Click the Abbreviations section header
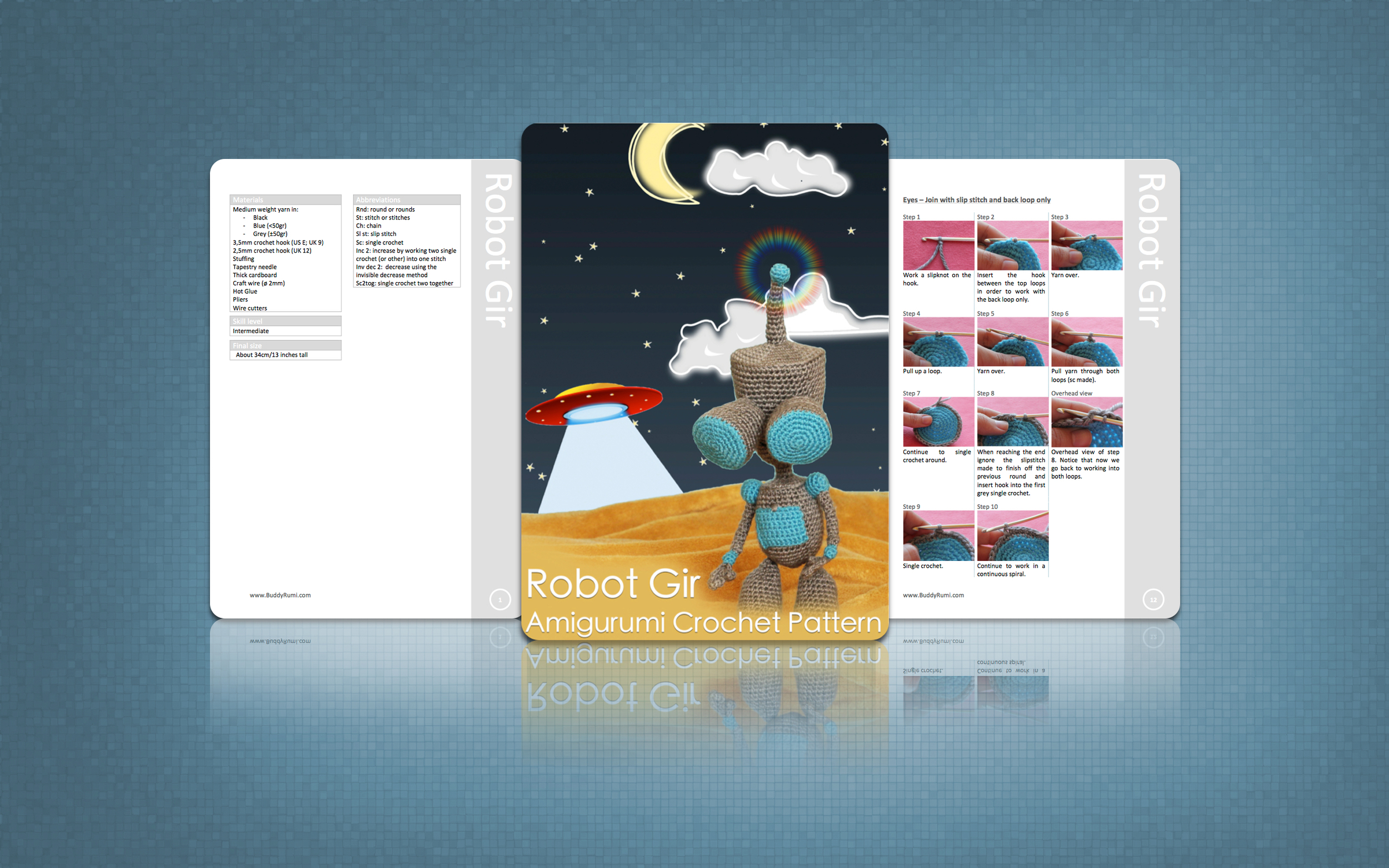1389x868 pixels. coord(407,200)
